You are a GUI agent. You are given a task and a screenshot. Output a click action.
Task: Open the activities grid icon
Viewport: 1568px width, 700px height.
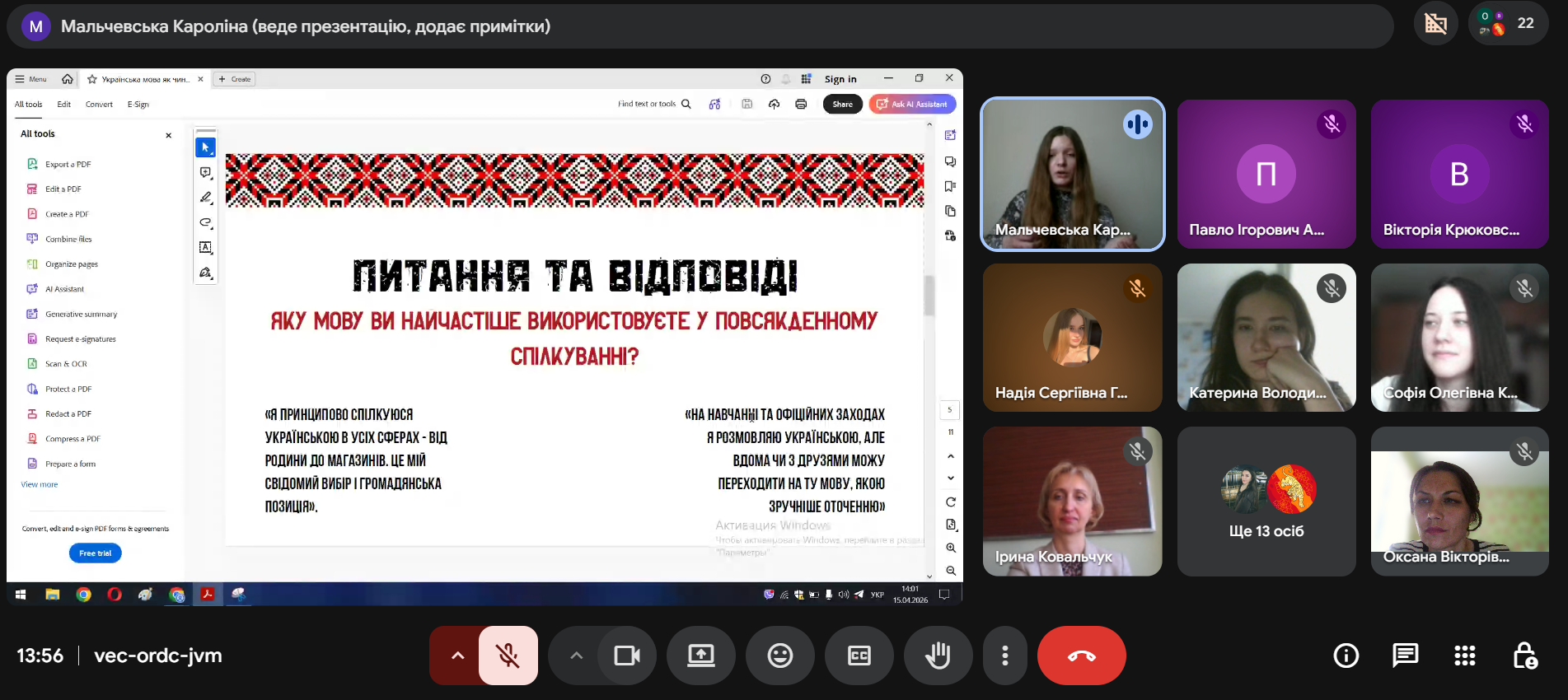[1464, 656]
